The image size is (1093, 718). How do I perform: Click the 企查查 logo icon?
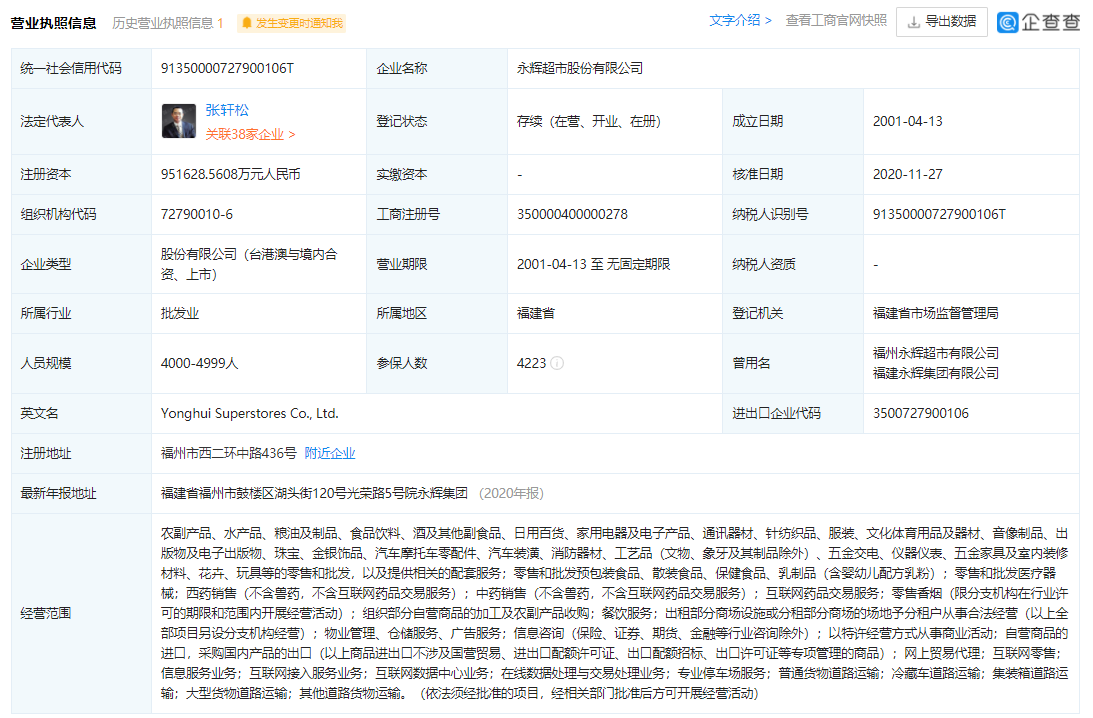pos(1008,22)
